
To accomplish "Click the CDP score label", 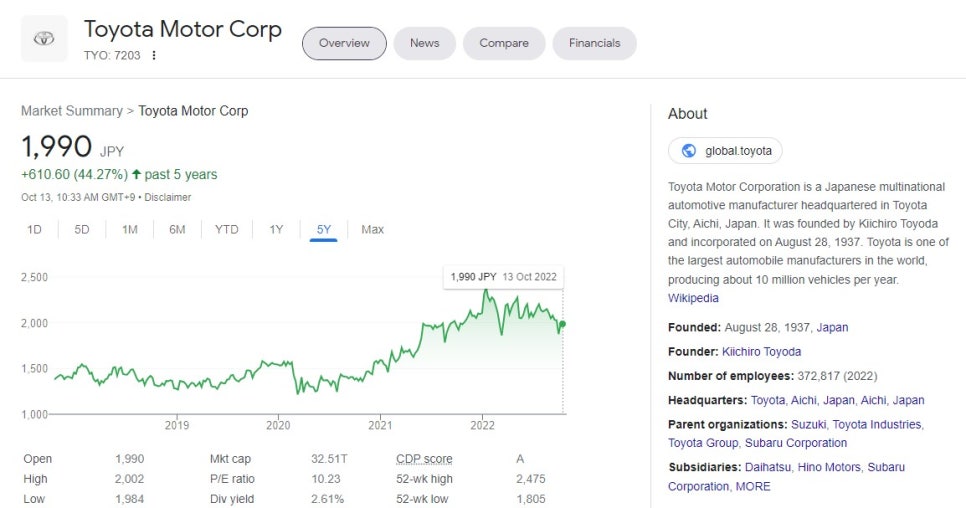I will pos(424,459).
